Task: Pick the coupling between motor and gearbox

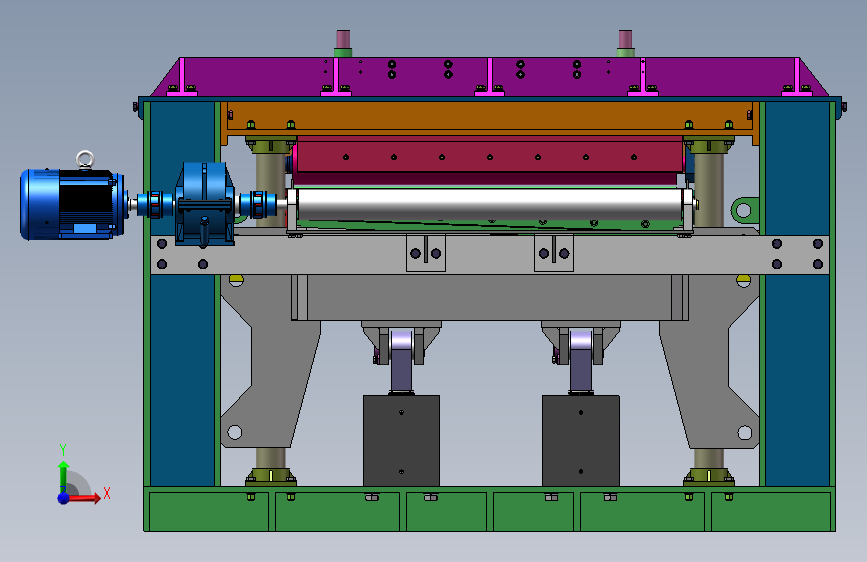Action: click(154, 204)
